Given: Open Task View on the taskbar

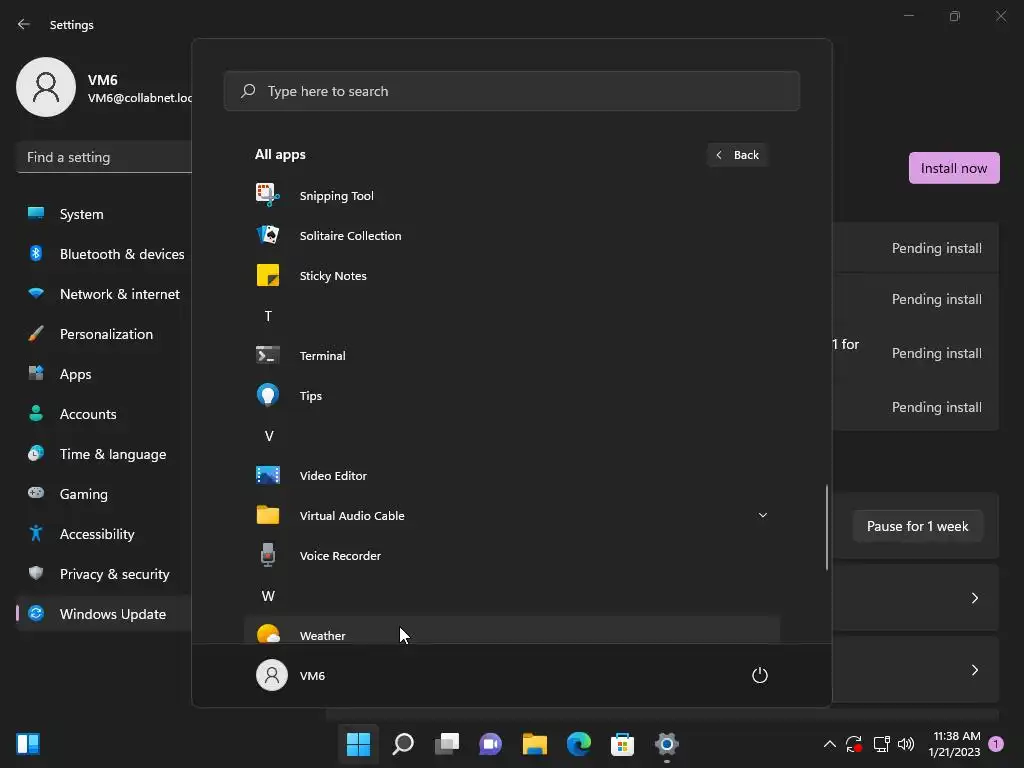Looking at the screenshot, I should (447, 744).
